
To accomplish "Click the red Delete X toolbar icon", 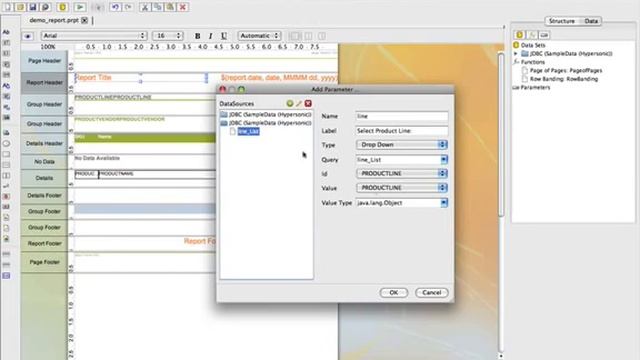I will pyautogui.click(x=183, y=7).
